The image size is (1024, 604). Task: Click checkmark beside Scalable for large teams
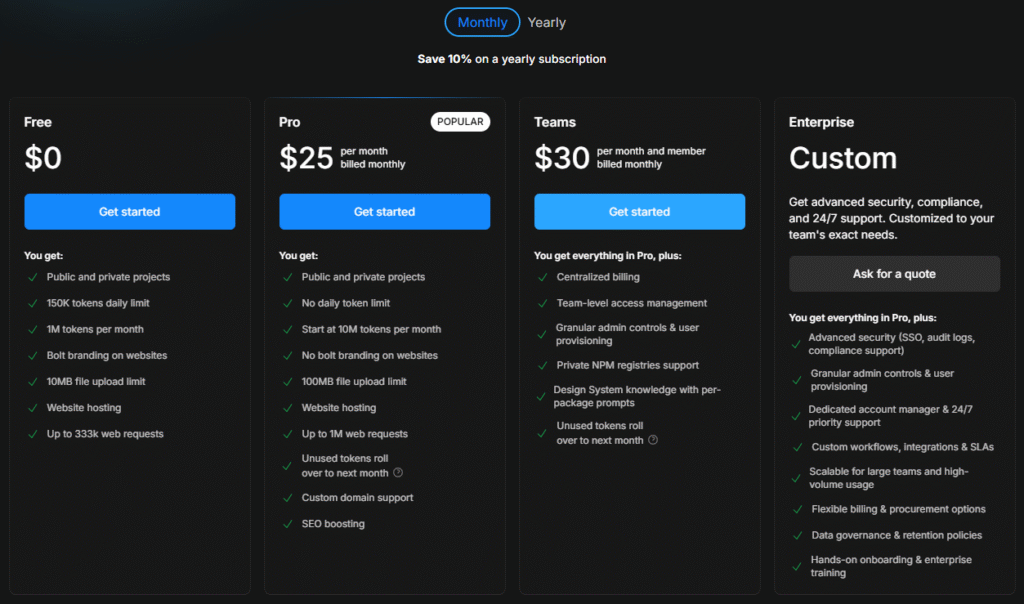coord(795,478)
